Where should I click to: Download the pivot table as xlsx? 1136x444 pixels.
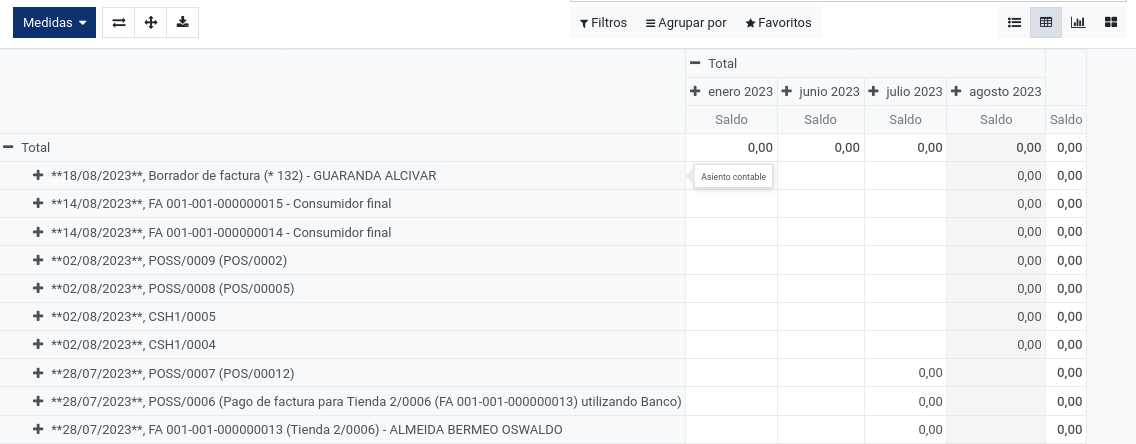[183, 22]
